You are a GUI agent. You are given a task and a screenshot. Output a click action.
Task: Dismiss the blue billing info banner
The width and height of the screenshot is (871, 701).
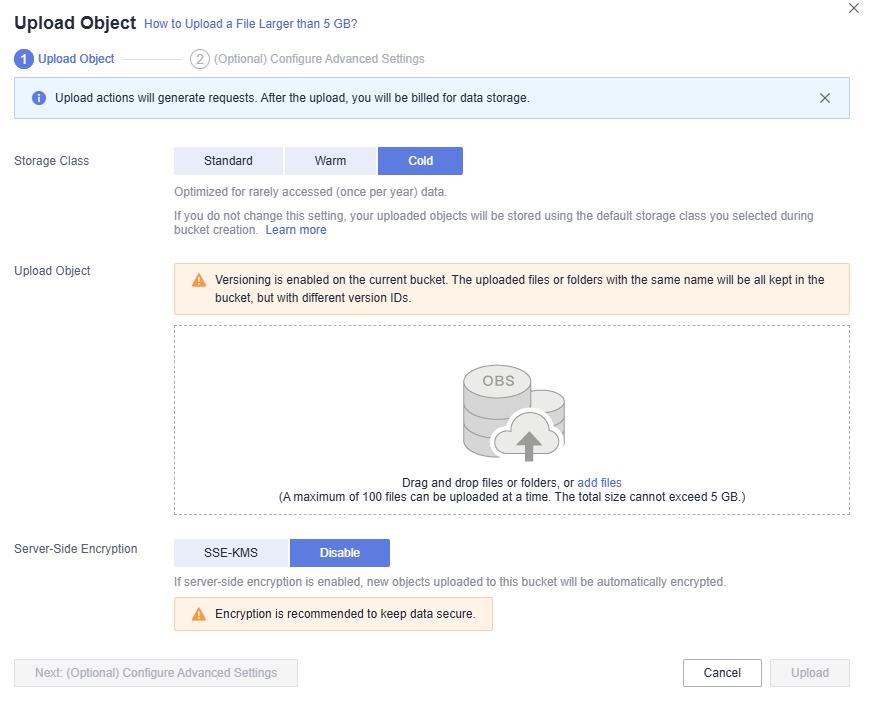pyautogui.click(x=824, y=98)
